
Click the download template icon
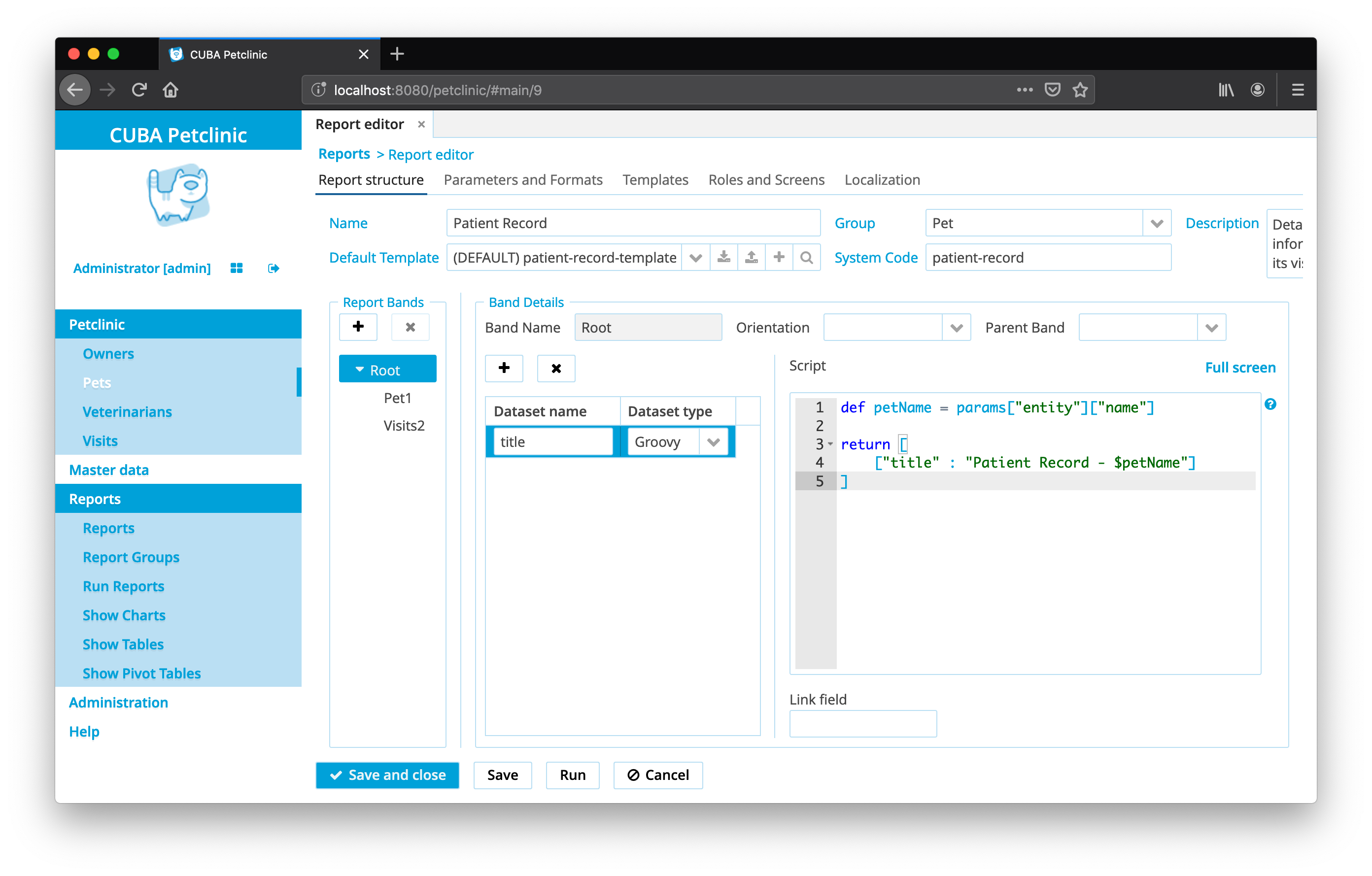723,258
